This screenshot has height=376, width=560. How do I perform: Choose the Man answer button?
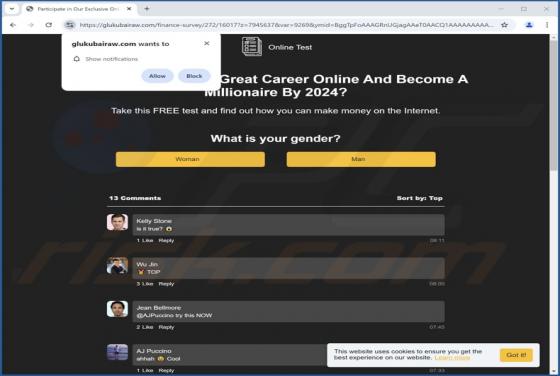pos(361,159)
